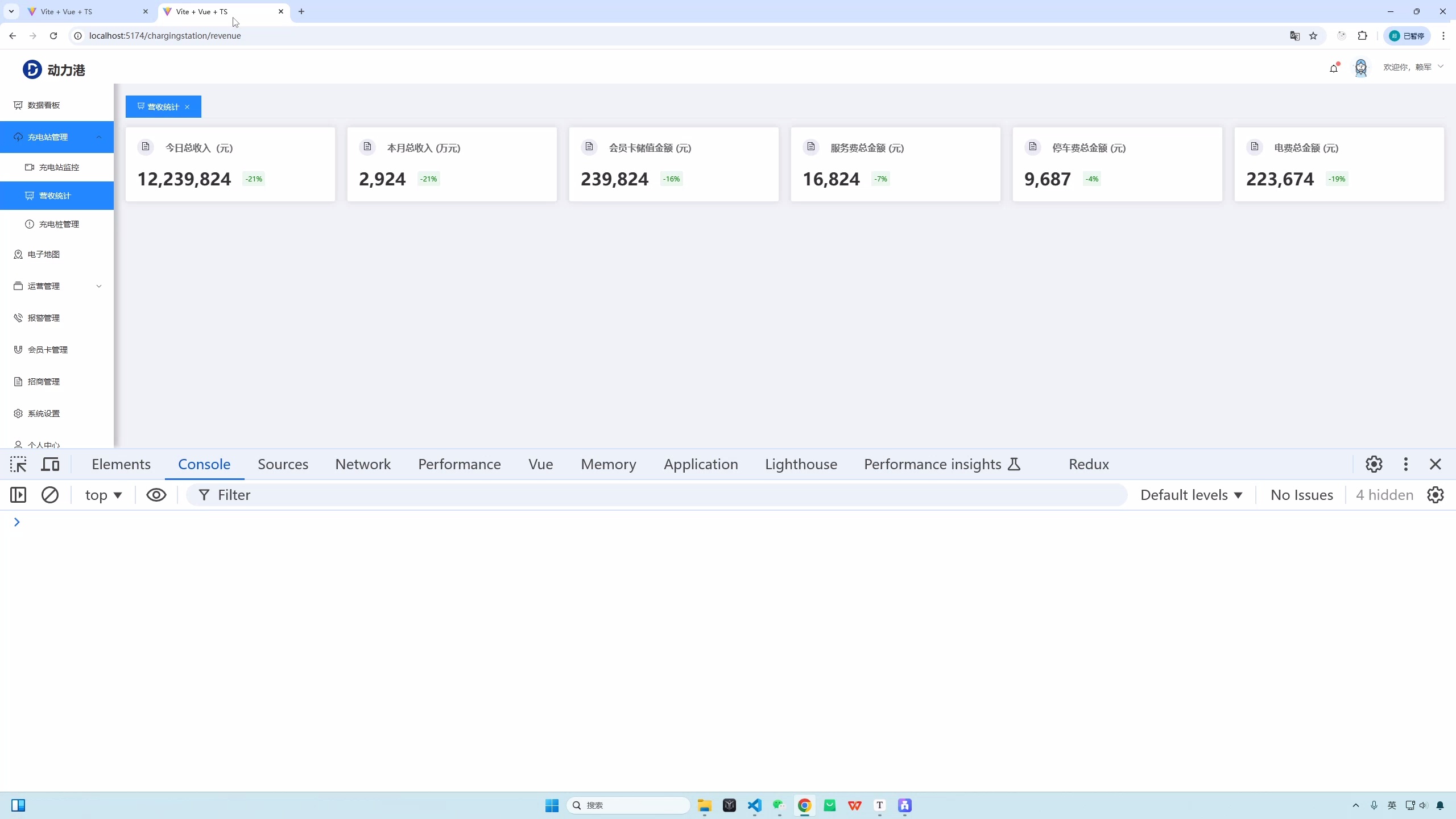The height and width of the screenshot is (819, 1456).
Task: Toggle the device toolbar emulation
Action: (51, 464)
